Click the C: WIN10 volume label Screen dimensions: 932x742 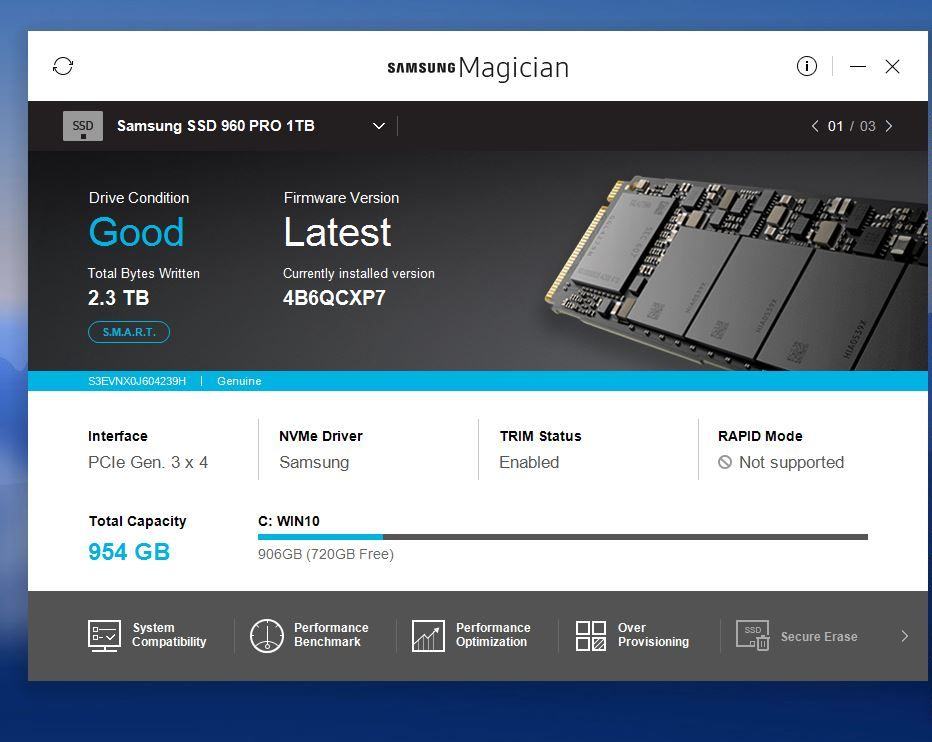[x=289, y=521]
